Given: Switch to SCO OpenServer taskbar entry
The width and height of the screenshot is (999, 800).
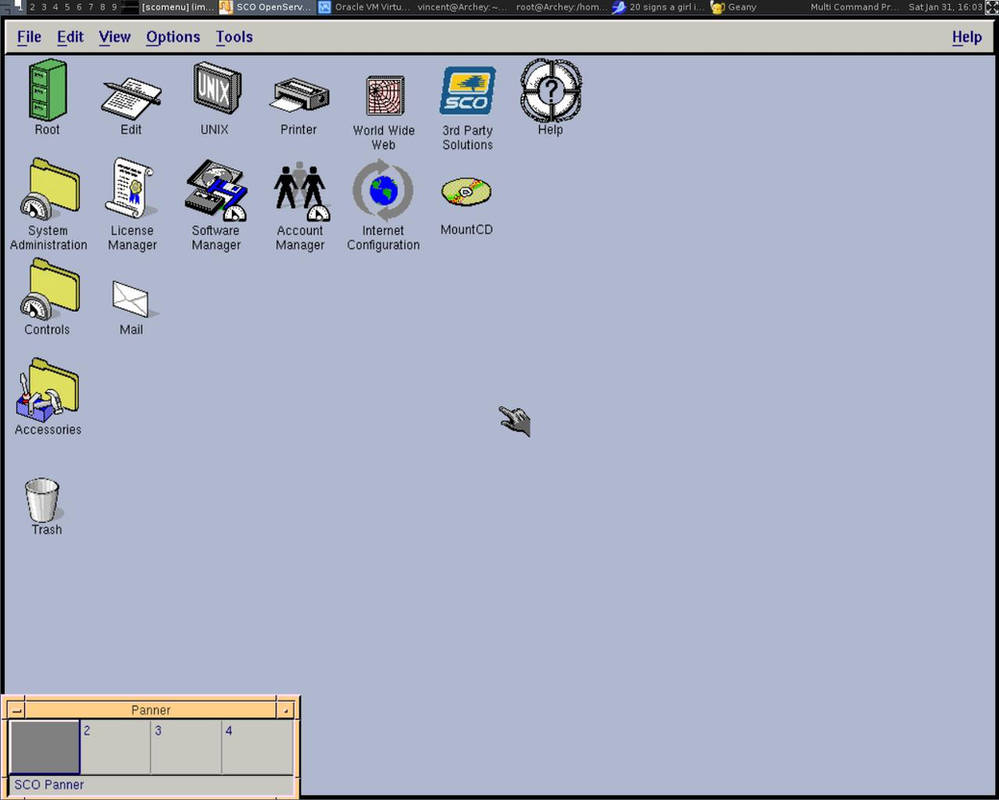Looking at the screenshot, I should [267, 7].
